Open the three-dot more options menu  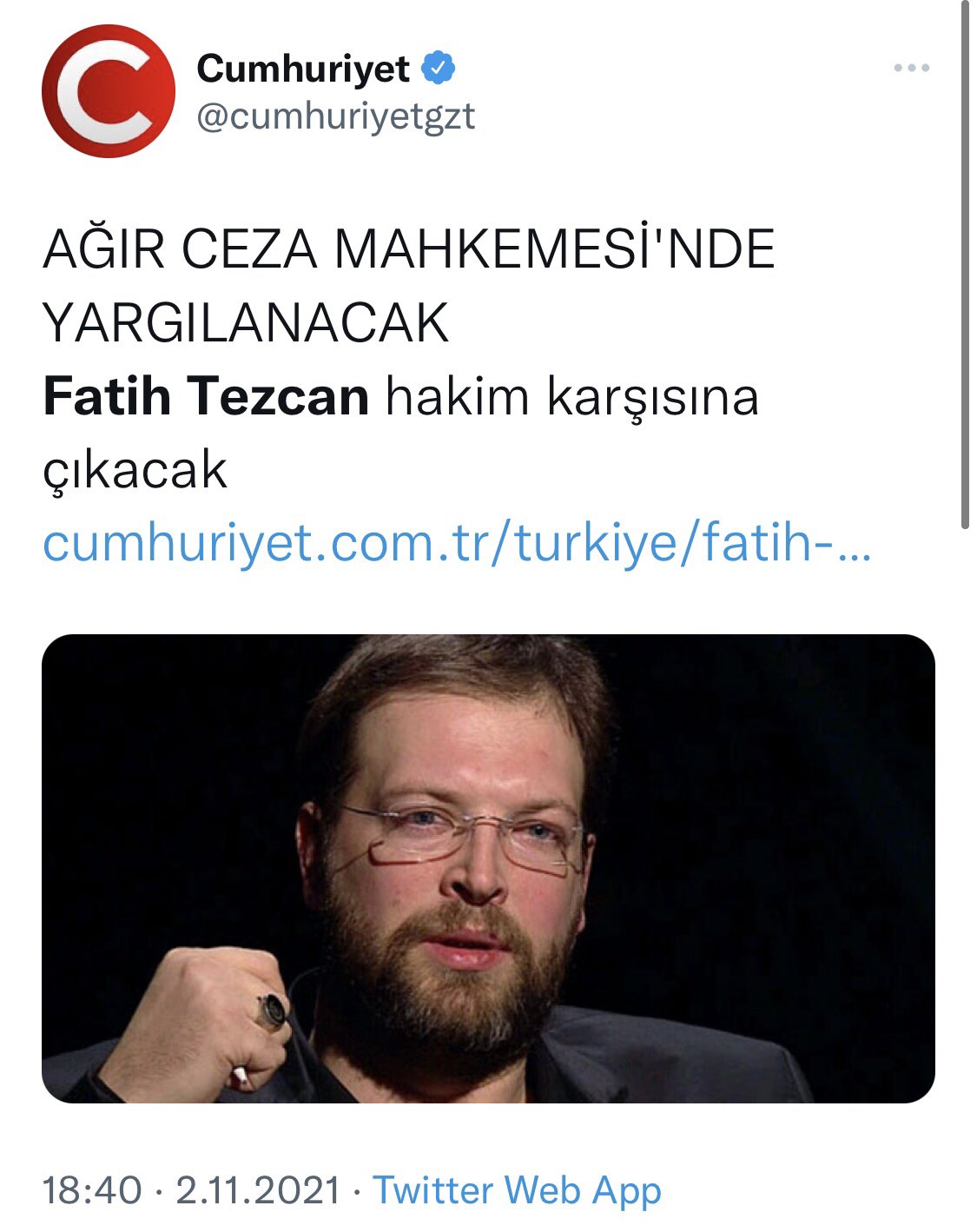[911, 68]
